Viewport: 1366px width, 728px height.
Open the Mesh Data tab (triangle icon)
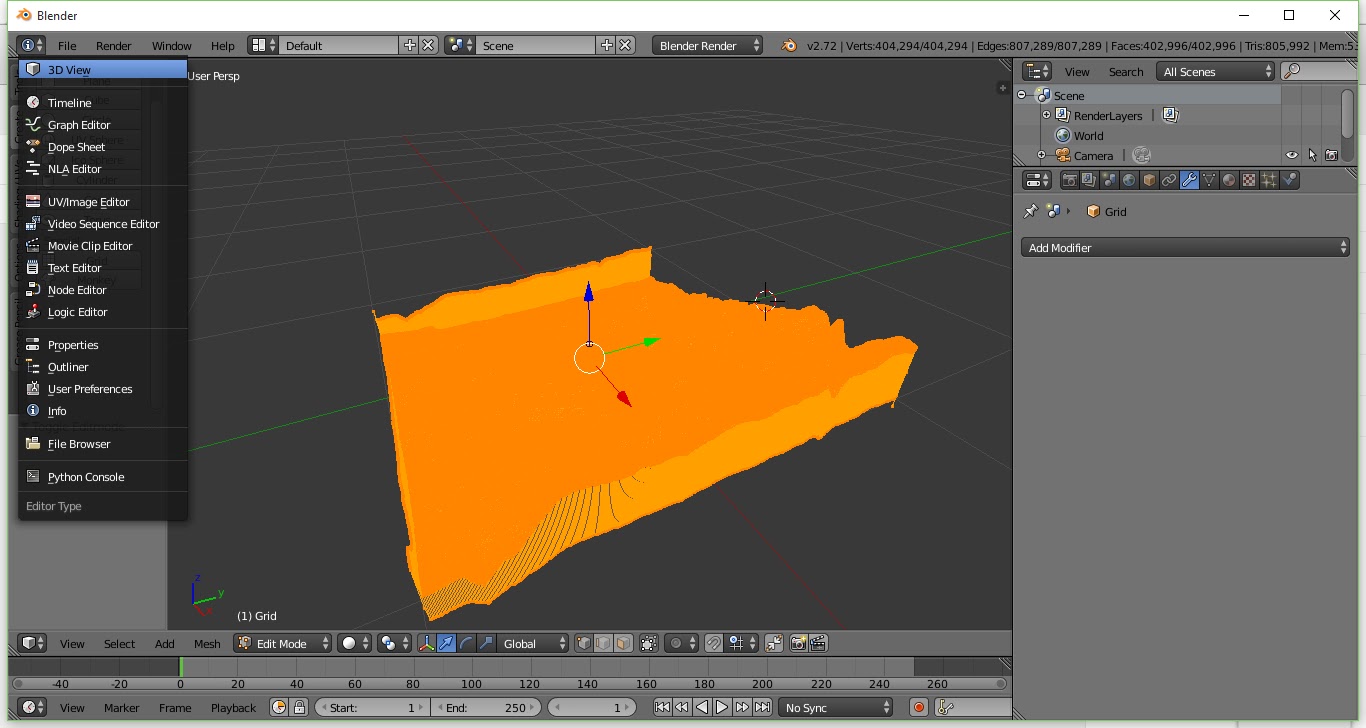click(x=1209, y=180)
